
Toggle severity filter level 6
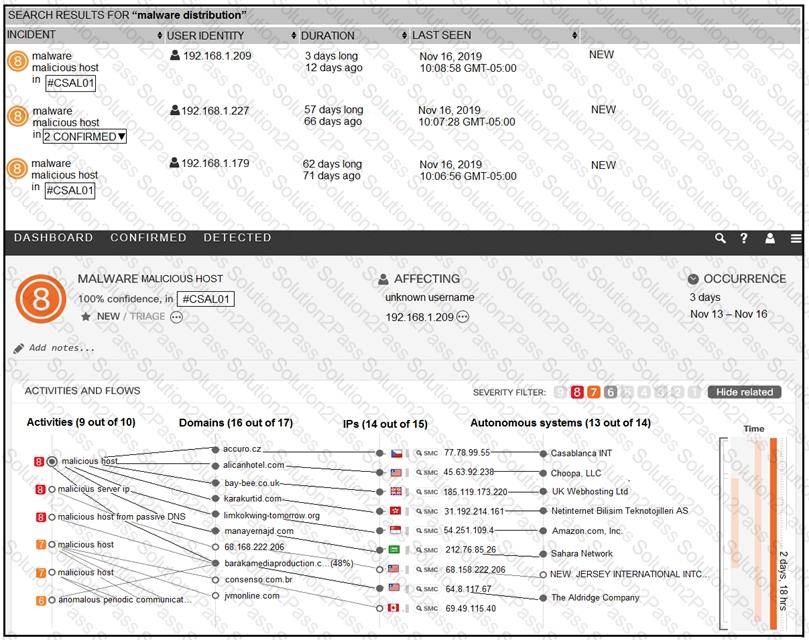point(610,392)
